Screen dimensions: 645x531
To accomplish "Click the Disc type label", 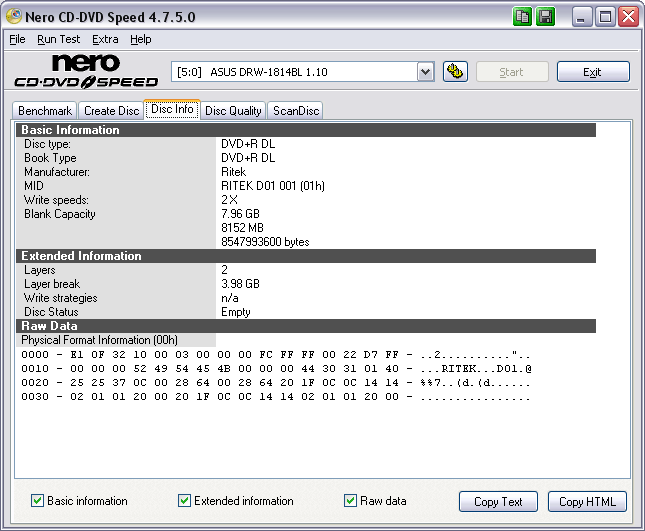I will coord(47,144).
